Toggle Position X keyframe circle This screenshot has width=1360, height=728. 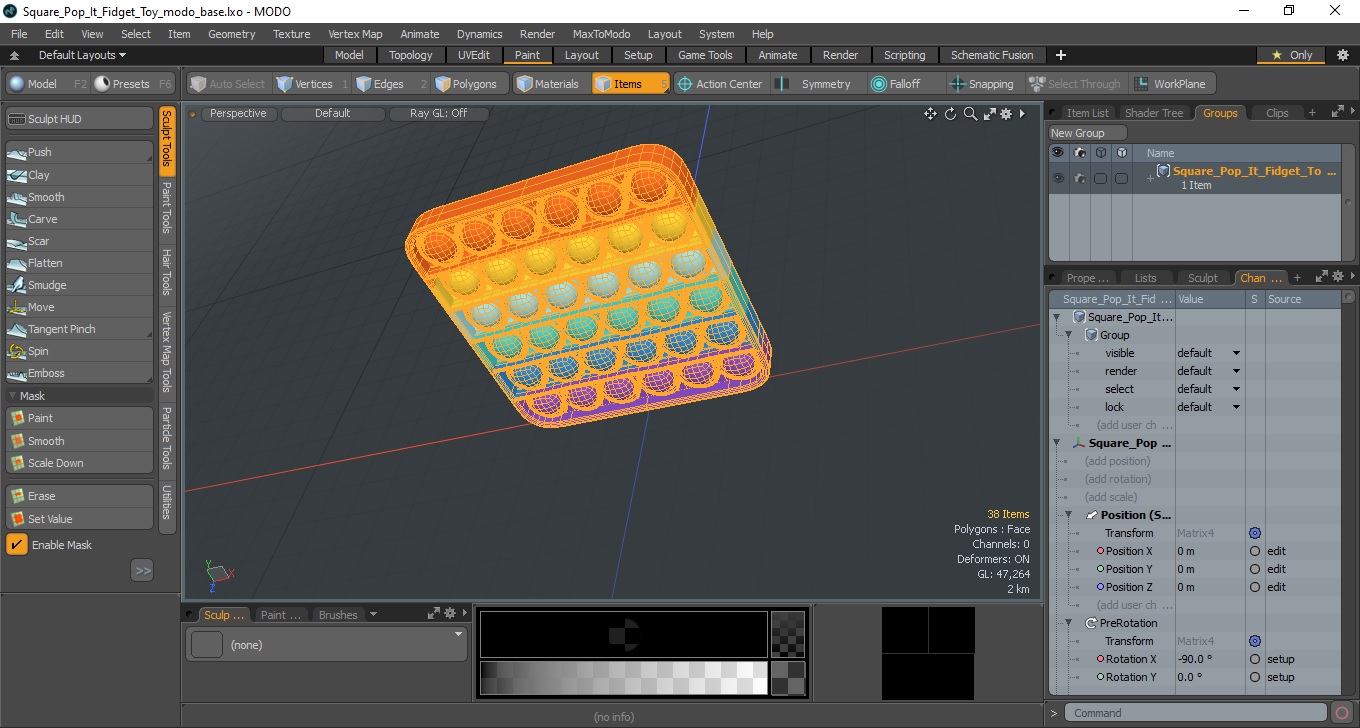pyautogui.click(x=1101, y=551)
